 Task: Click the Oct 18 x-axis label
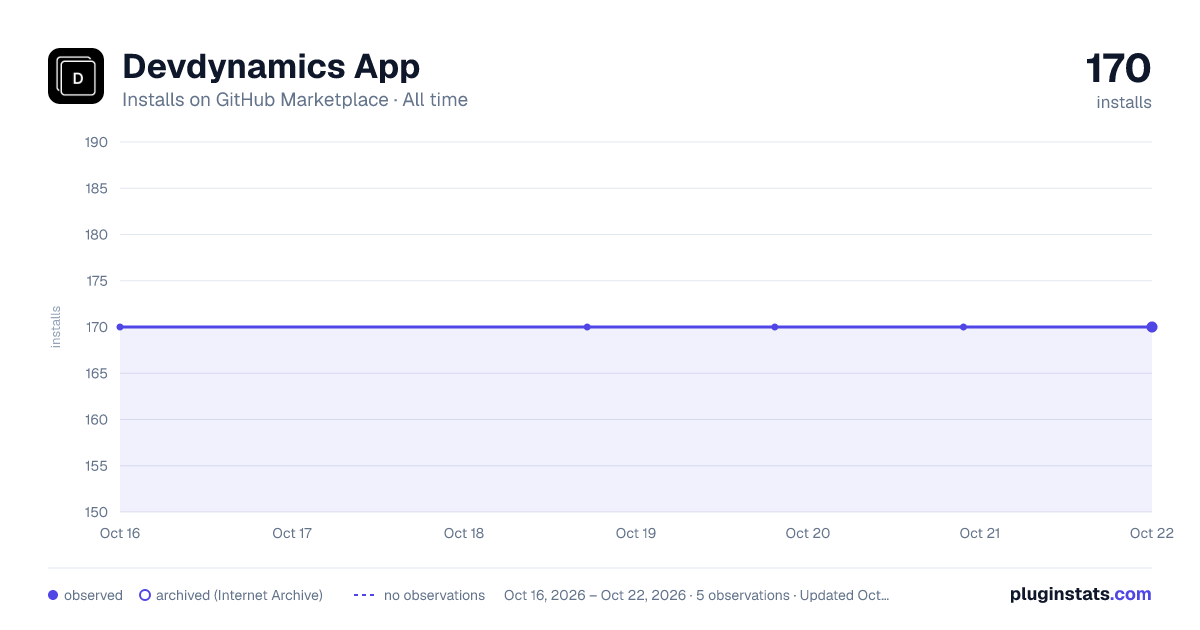[x=464, y=533]
